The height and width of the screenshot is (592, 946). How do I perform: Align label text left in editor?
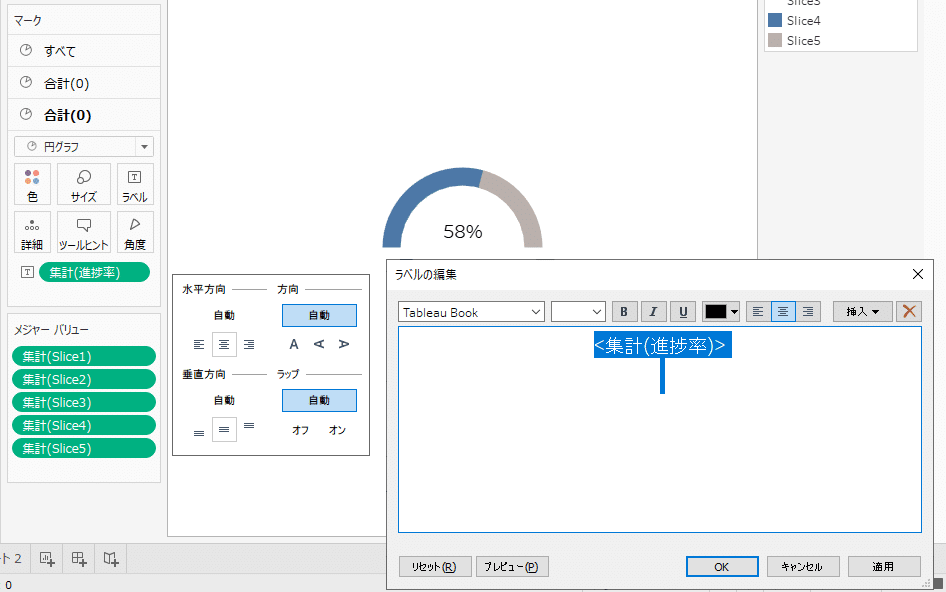tap(758, 311)
